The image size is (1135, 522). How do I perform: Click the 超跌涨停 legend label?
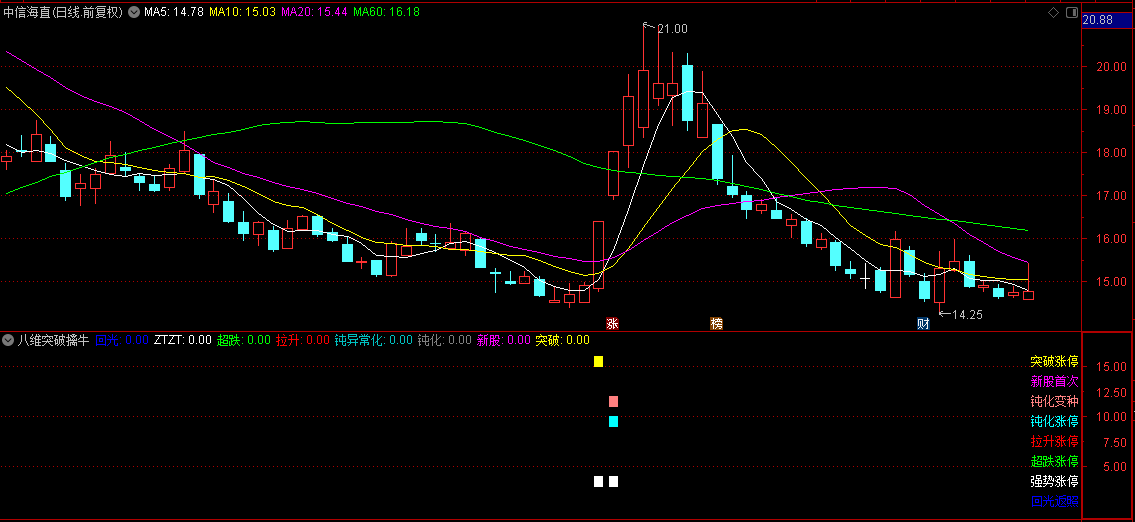[x=1055, y=460]
